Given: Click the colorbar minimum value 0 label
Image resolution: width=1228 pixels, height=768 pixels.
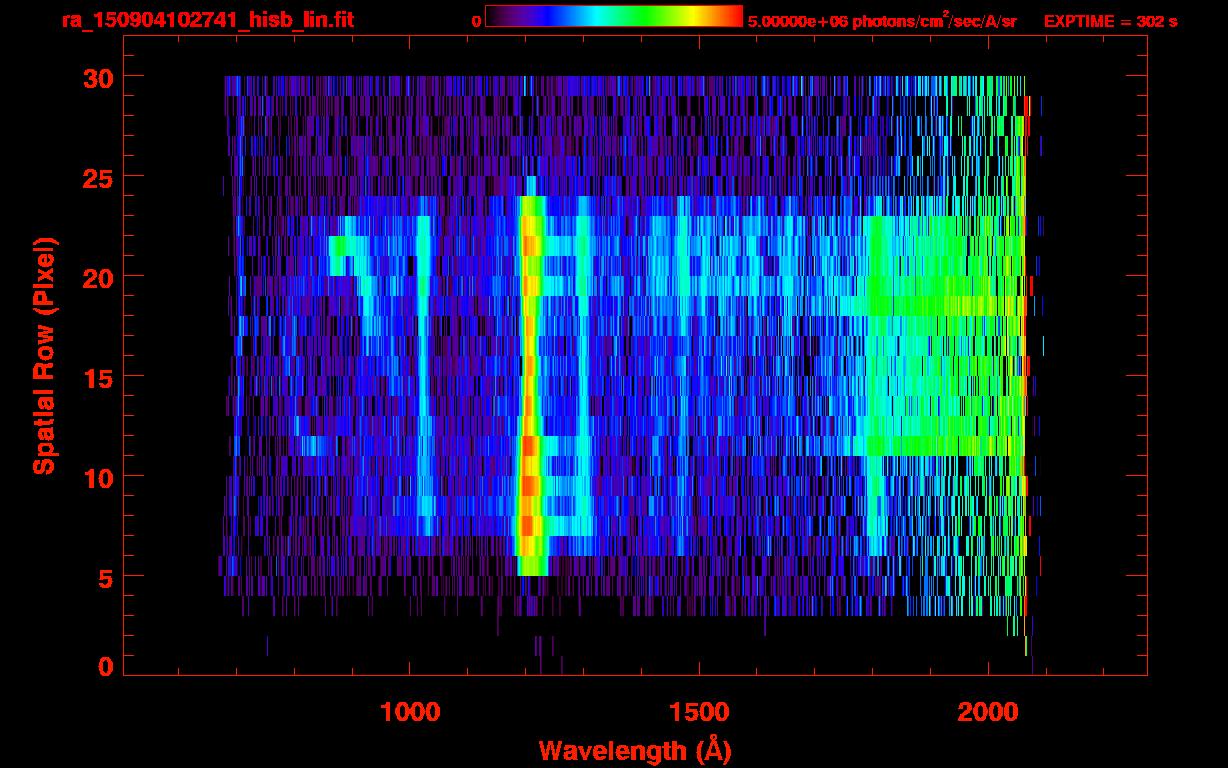Looking at the screenshot, I should 476,21.
